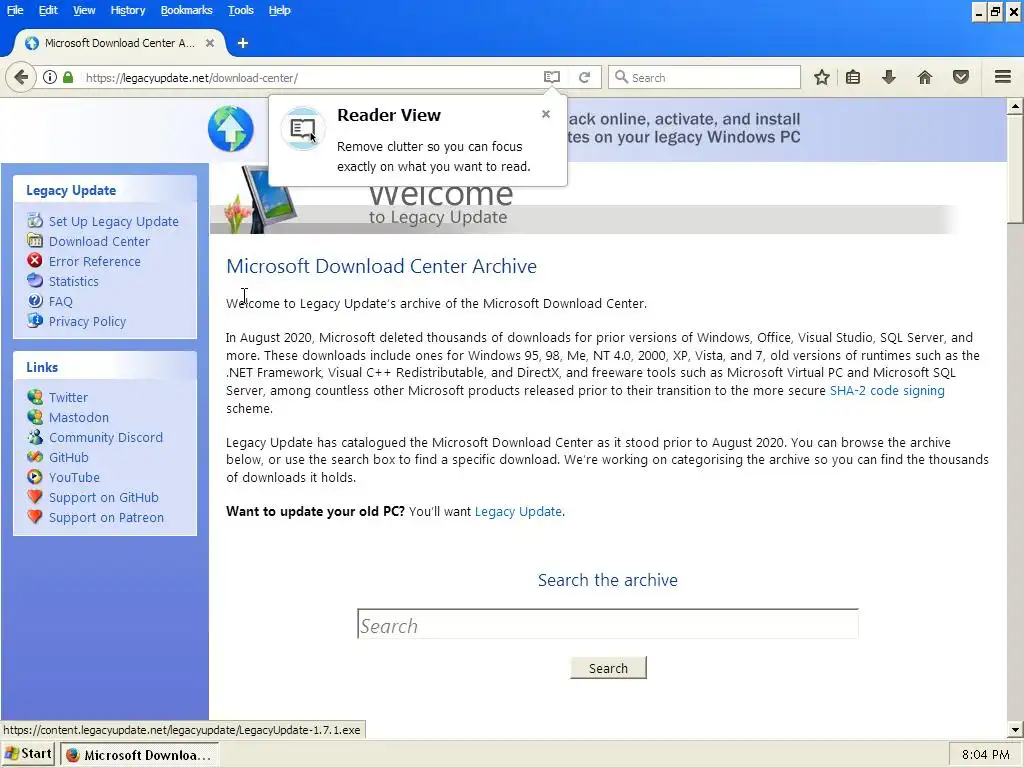Open the File menu
This screenshot has width=1024, height=768.
pyautogui.click(x=15, y=10)
